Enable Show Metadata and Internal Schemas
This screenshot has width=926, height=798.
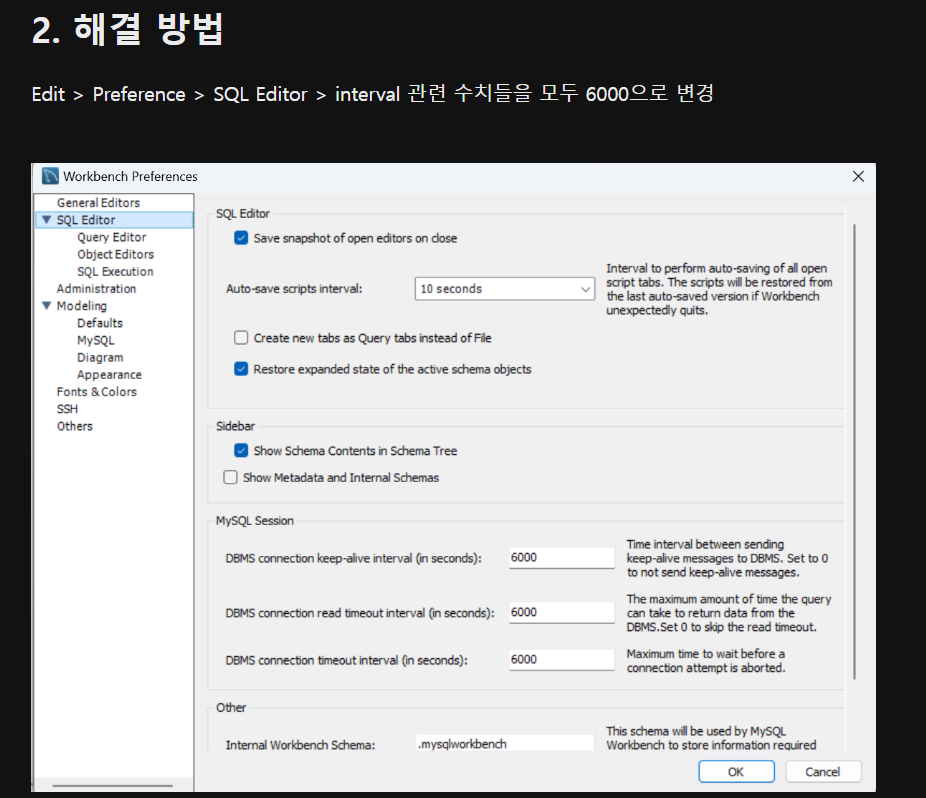click(x=230, y=477)
